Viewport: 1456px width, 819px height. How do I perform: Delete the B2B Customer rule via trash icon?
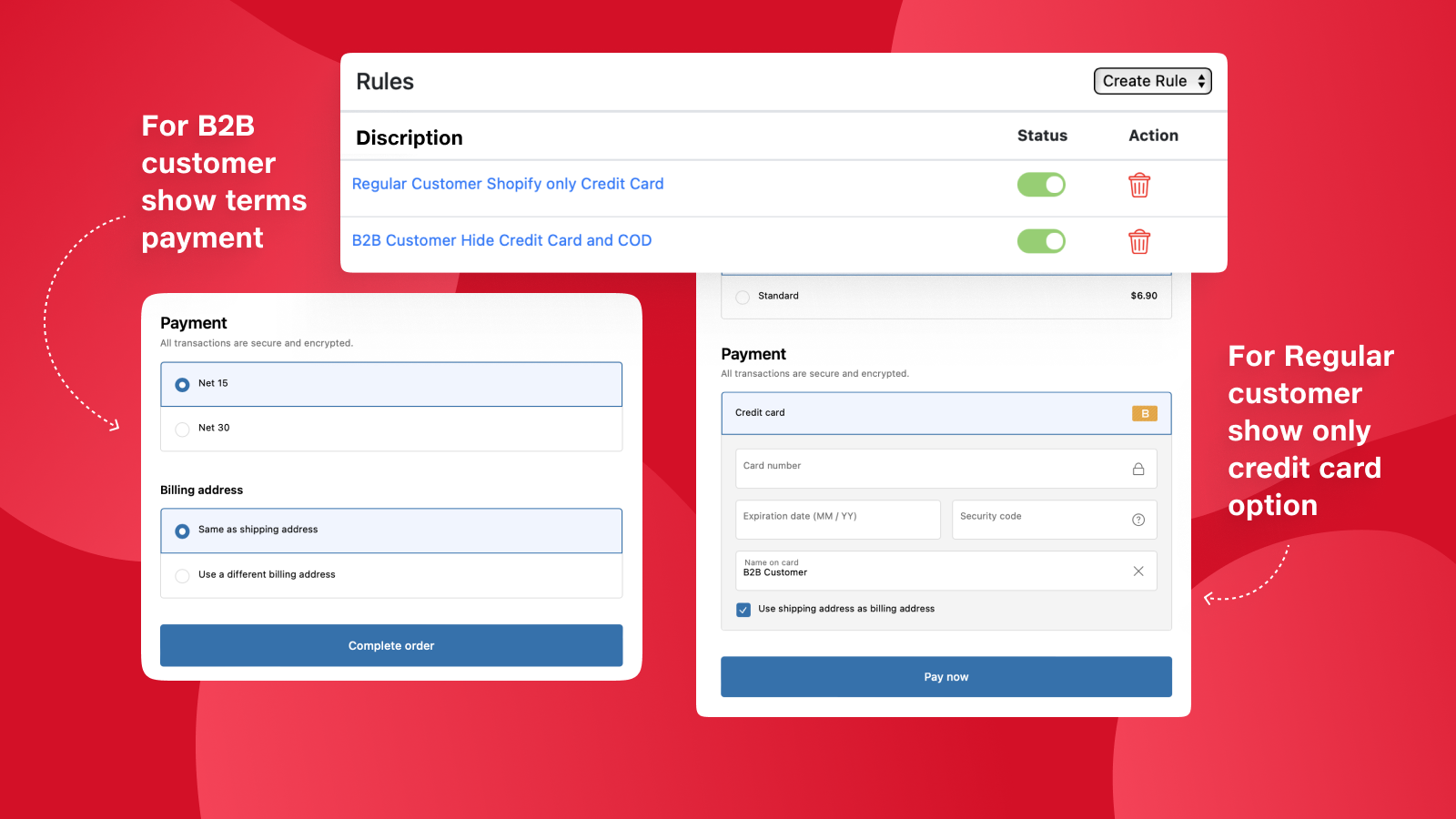1139,242
